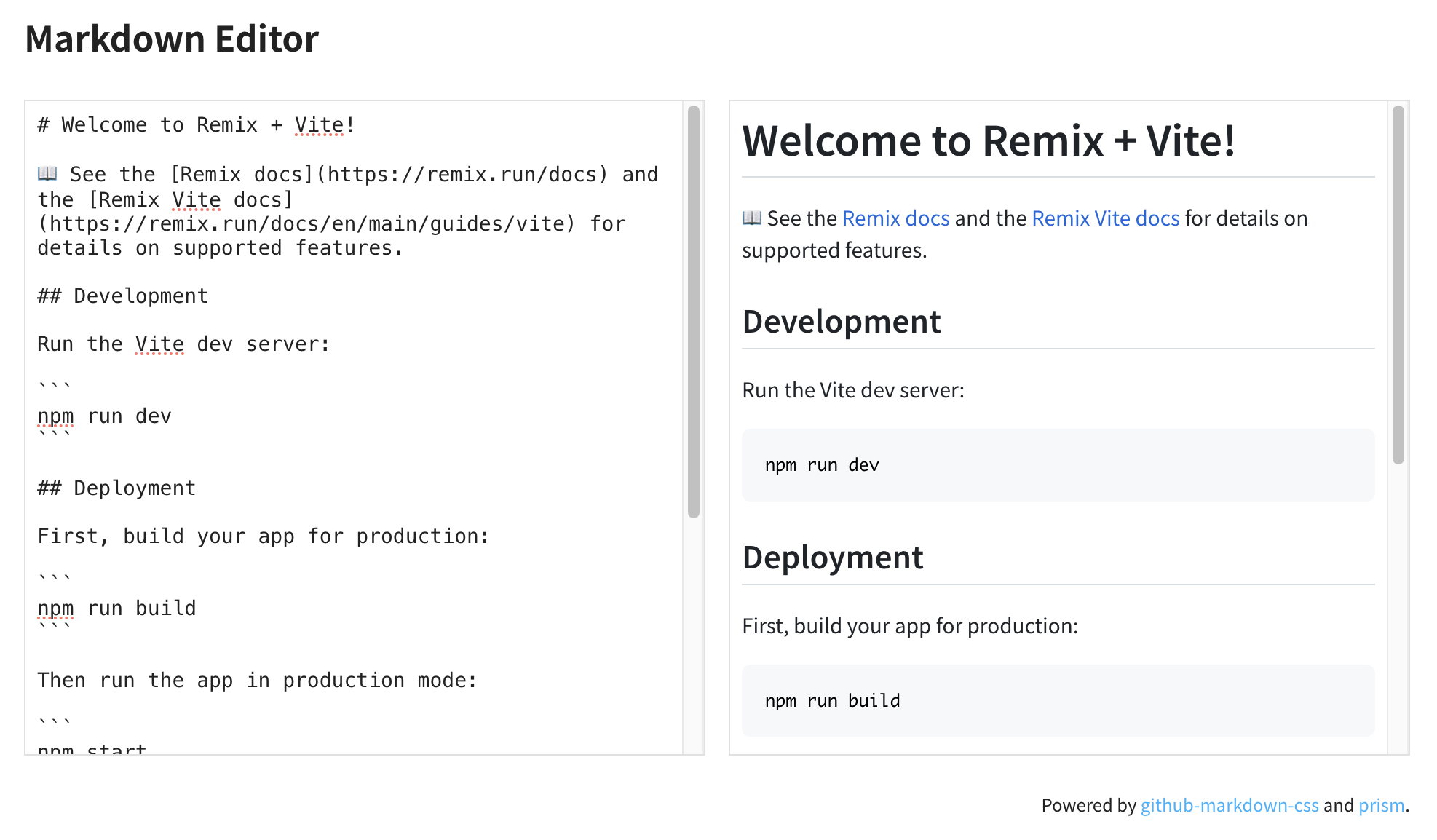The height and width of the screenshot is (840, 1437).
Task: Click 'npm run dev' text in editor
Action: (105, 416)
